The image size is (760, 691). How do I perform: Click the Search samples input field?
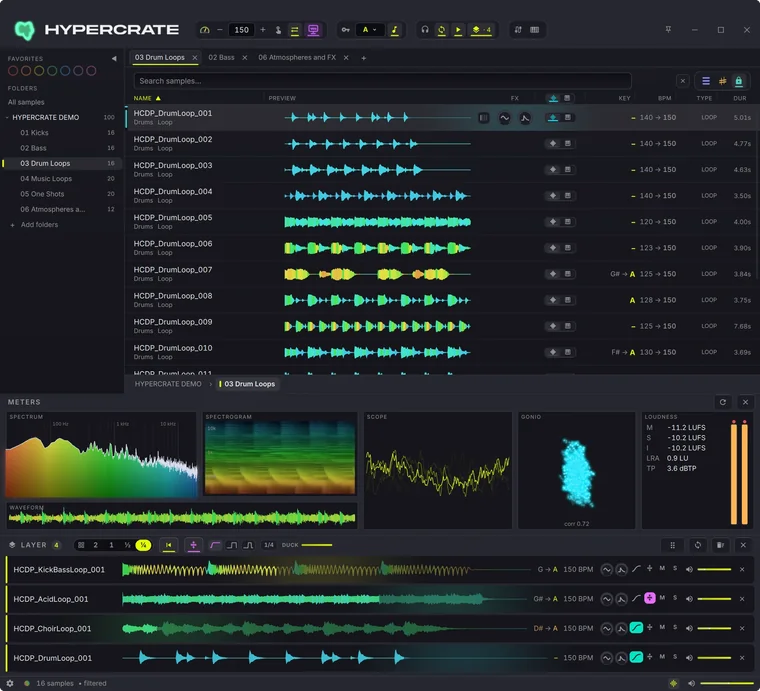(x=382, y=81)
